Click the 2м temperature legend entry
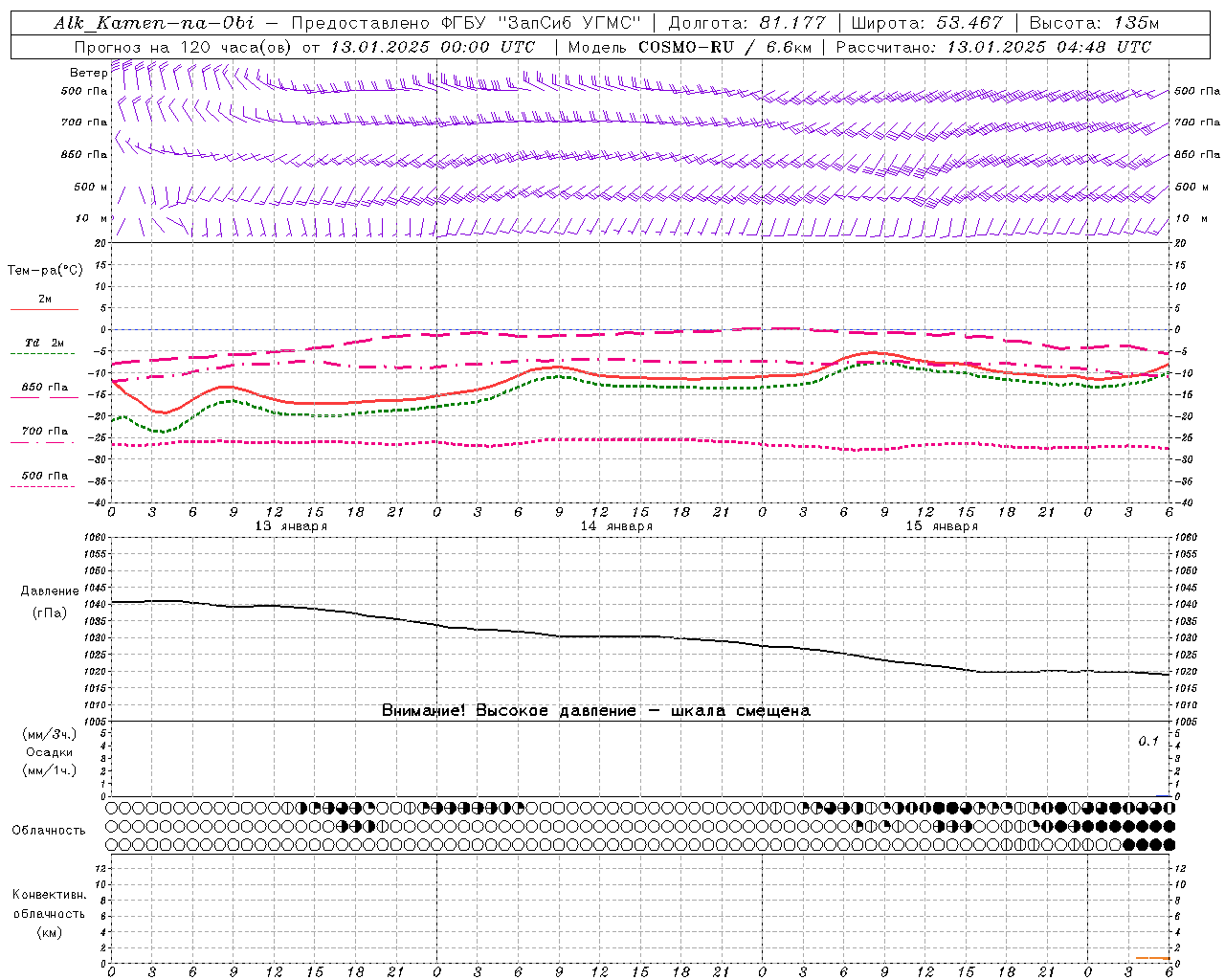The image size is (1225, 980). pos(45,299)
